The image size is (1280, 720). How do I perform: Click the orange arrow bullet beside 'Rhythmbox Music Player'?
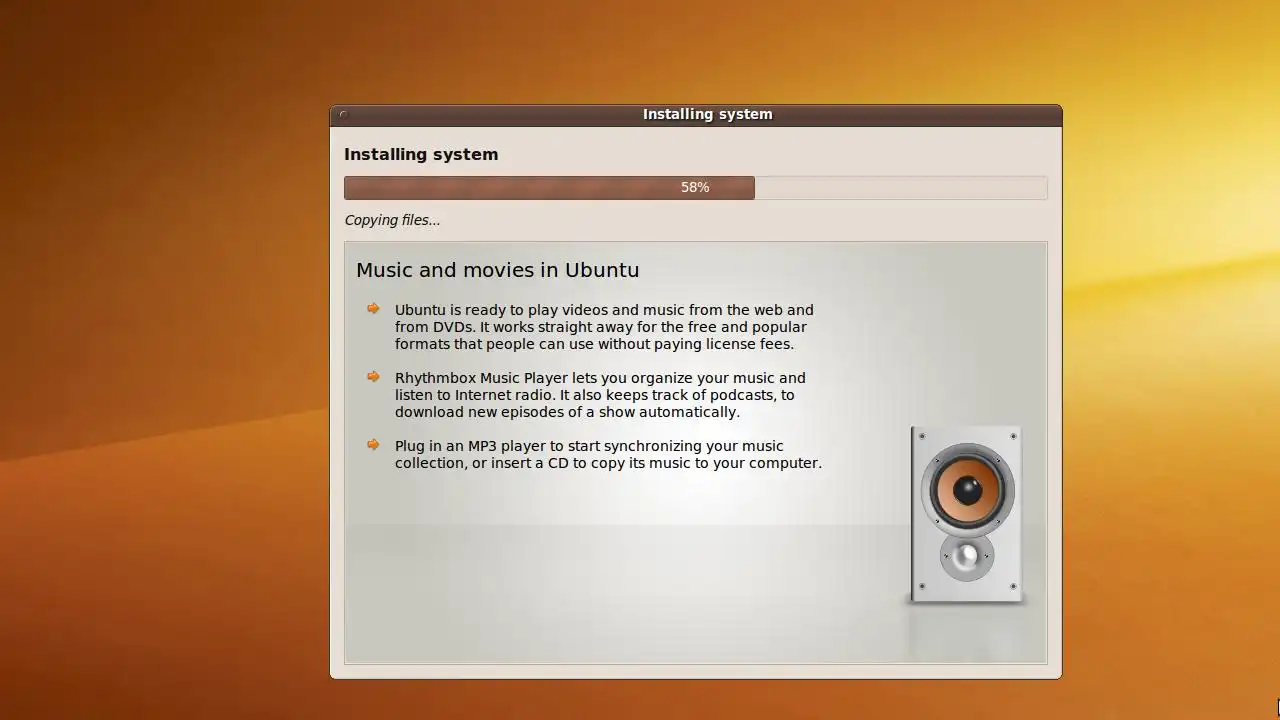pos(373,377)
